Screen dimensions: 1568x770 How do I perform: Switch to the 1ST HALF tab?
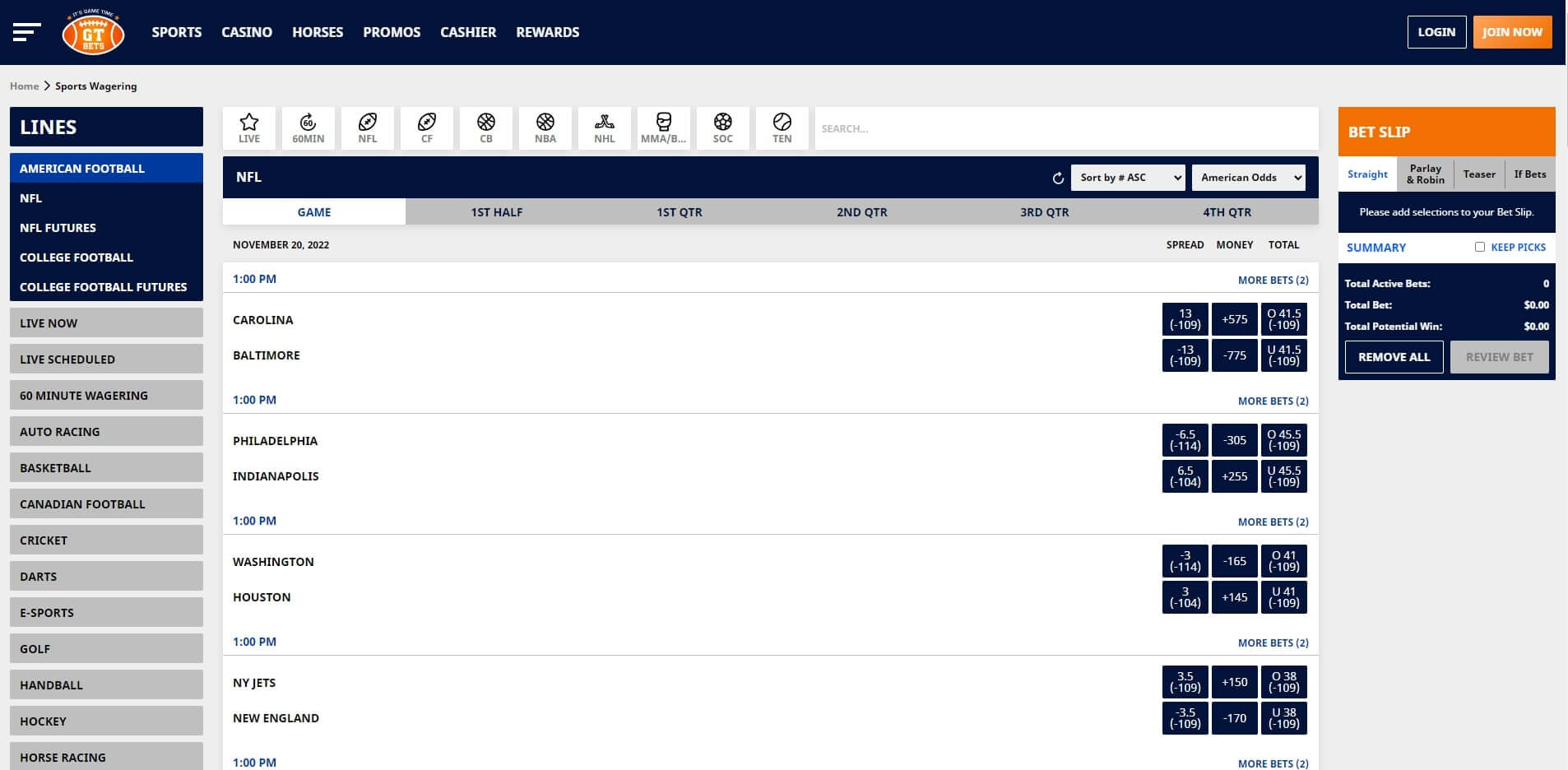[497, 211]
